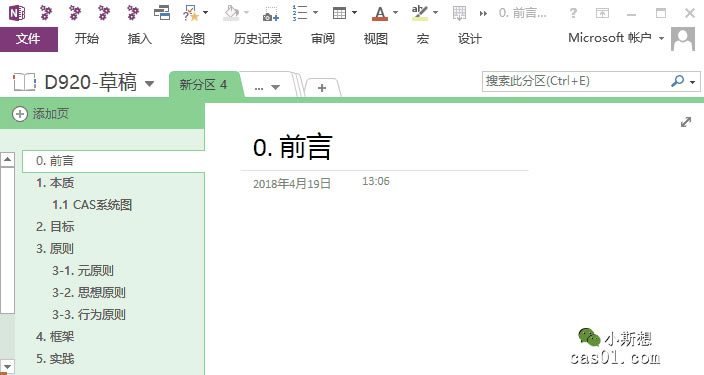Open the search scope dropdown arrow

pos(693,82)
